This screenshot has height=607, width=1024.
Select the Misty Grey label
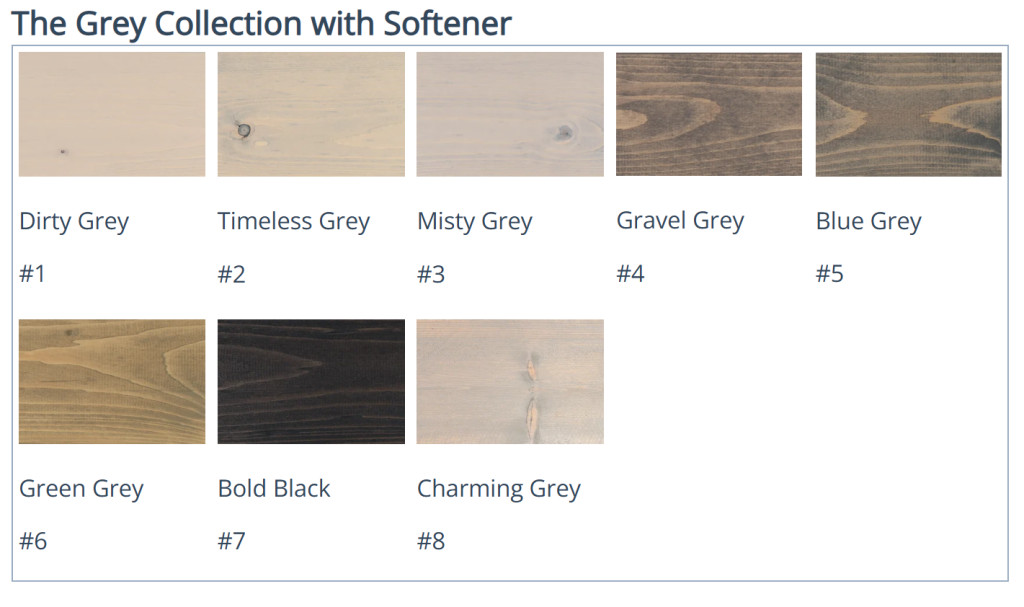475,221
